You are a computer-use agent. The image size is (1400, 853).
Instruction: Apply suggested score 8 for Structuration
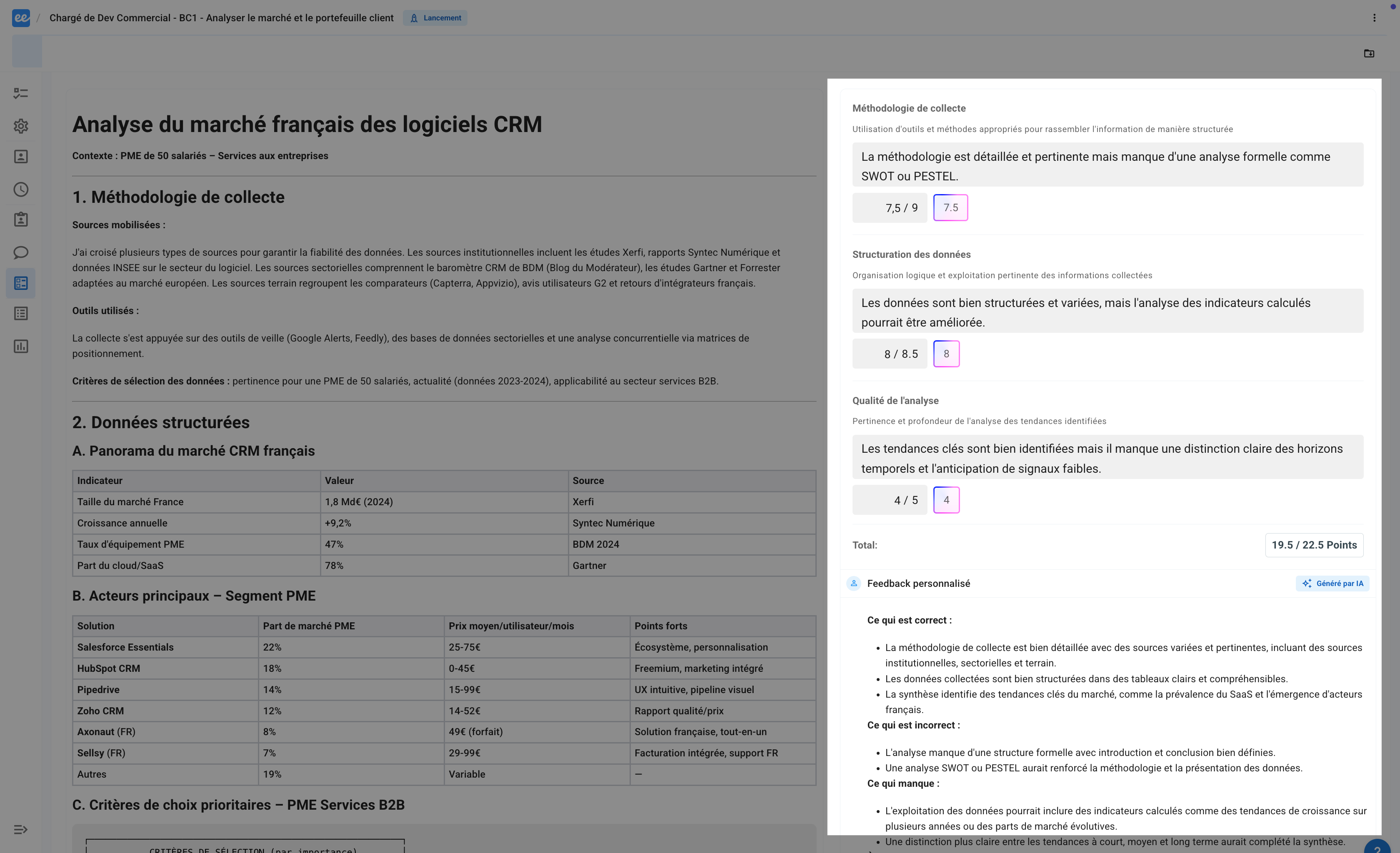coord(946,354)
